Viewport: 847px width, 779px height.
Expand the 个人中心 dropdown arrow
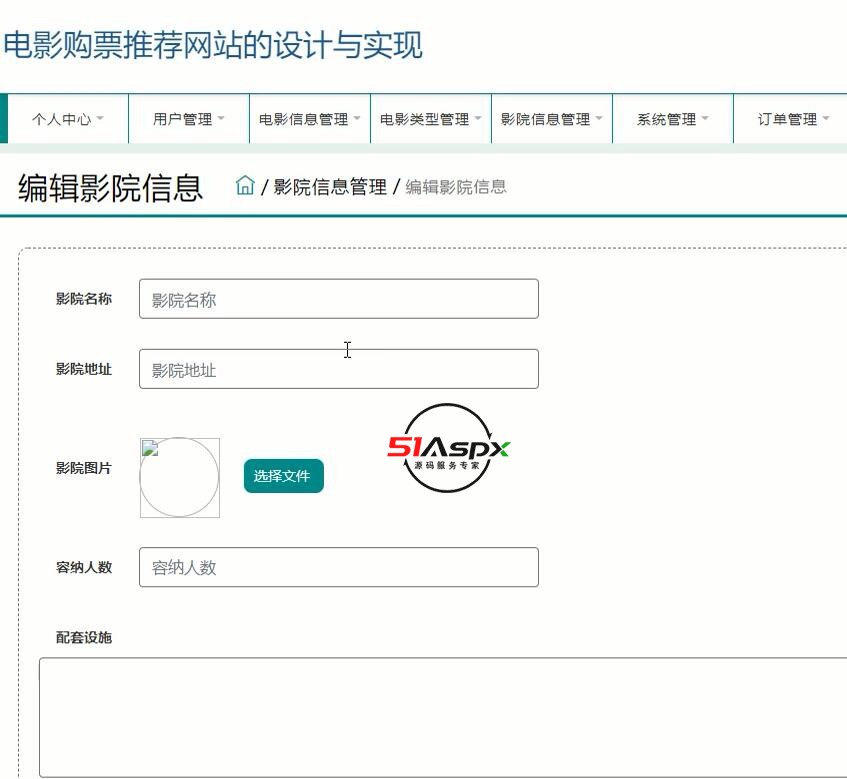coord(100,118)
